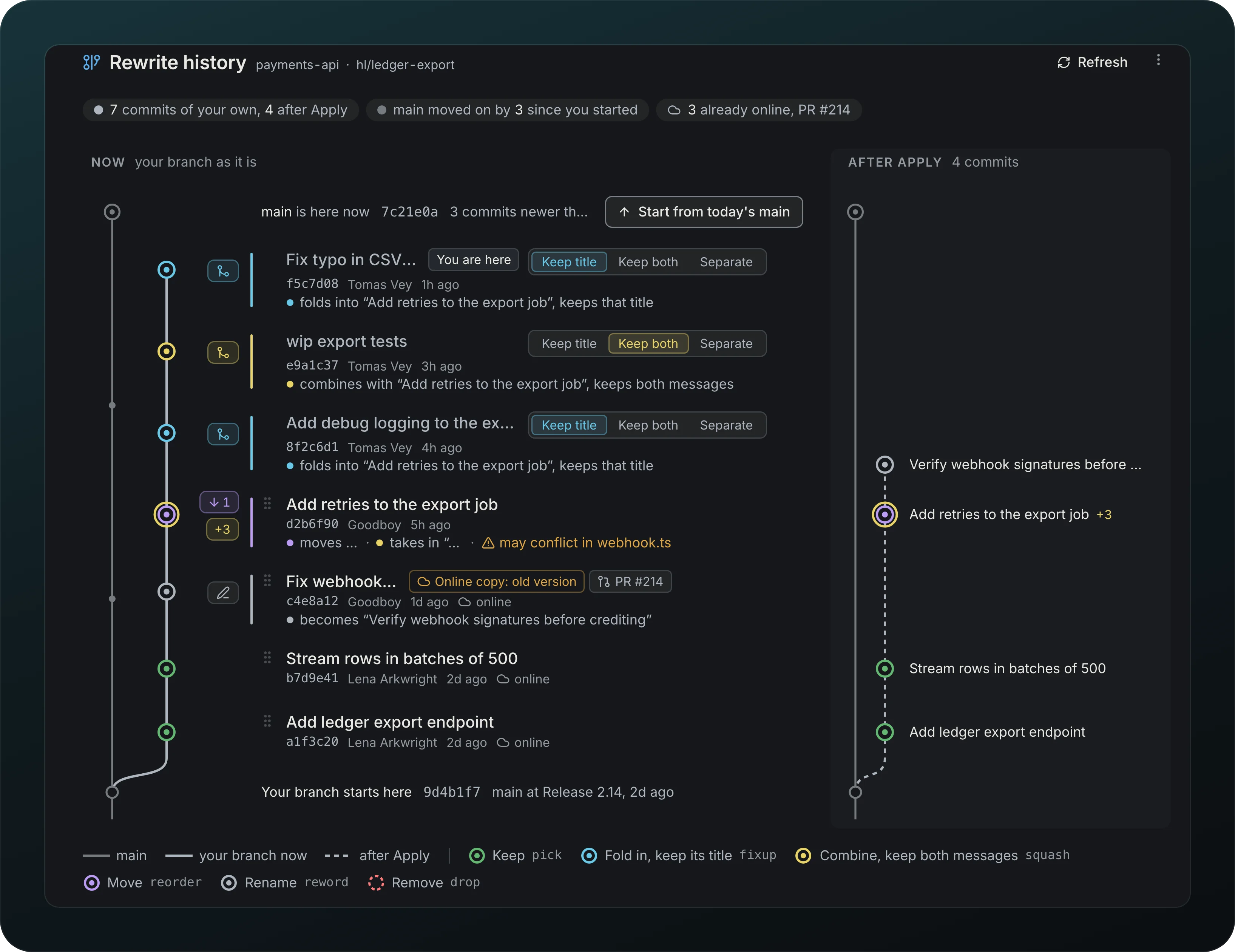
Task: Click Verify webhook signatures node in After Apply
Action: point(885,464)
